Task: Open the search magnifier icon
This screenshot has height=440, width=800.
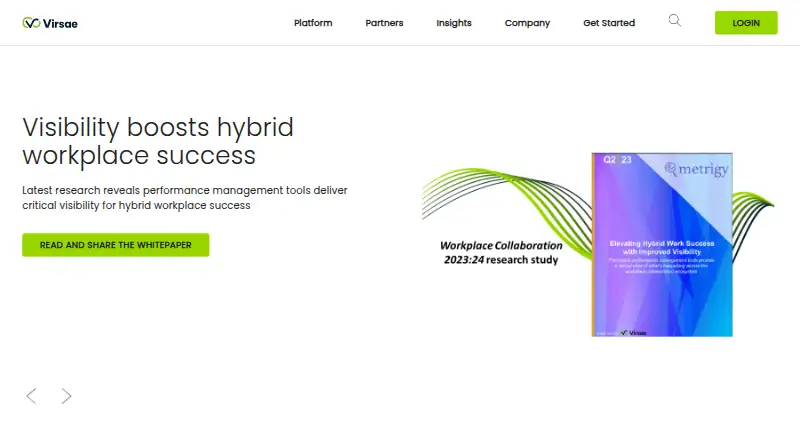Action: click(674, 21)
